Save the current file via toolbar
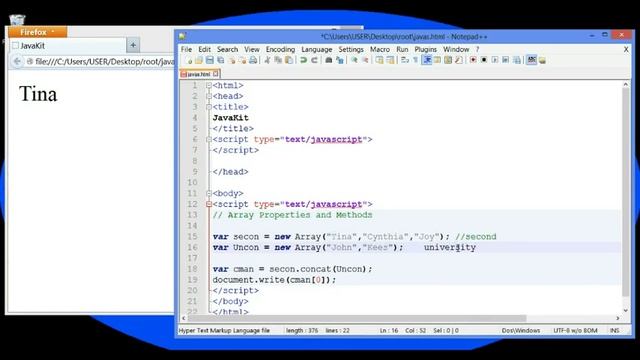 pyautogui.click(x=210, y=60)
